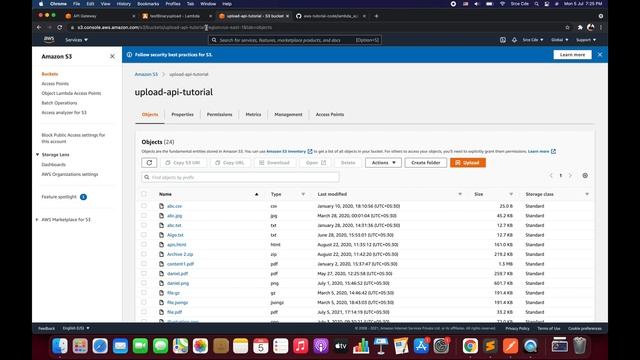Open Podcasts from the Dock
The width and height of the screenshot is (640, 360).
tap(321, 346)
